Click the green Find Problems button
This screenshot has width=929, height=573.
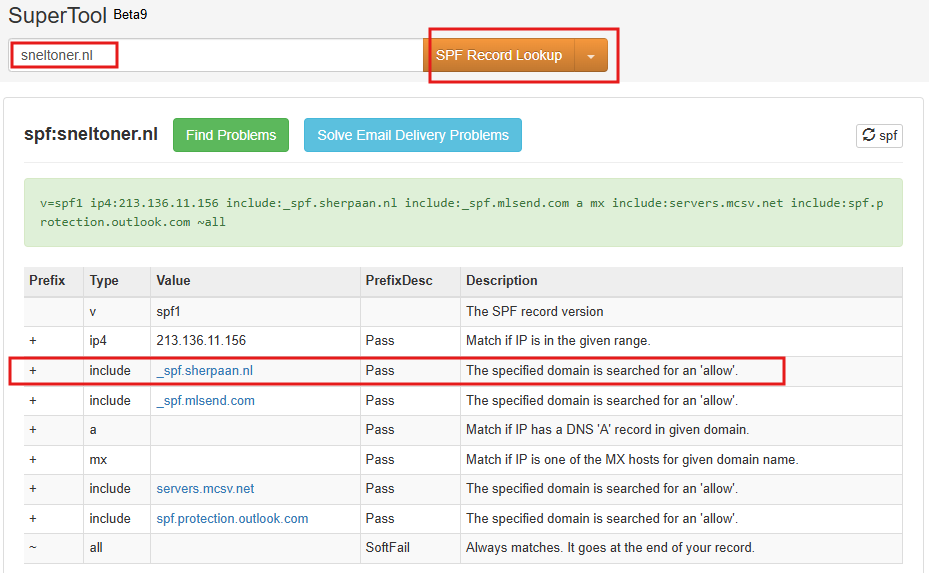coord(231,135)
